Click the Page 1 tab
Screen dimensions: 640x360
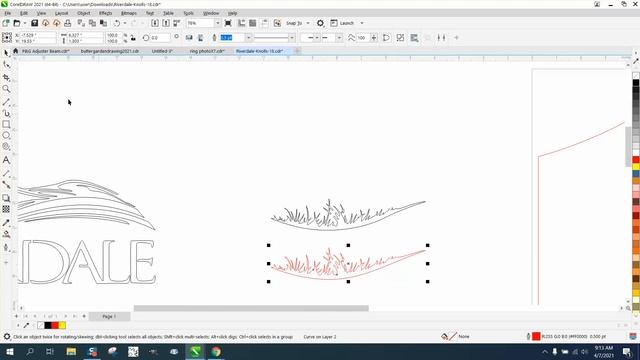109,316
